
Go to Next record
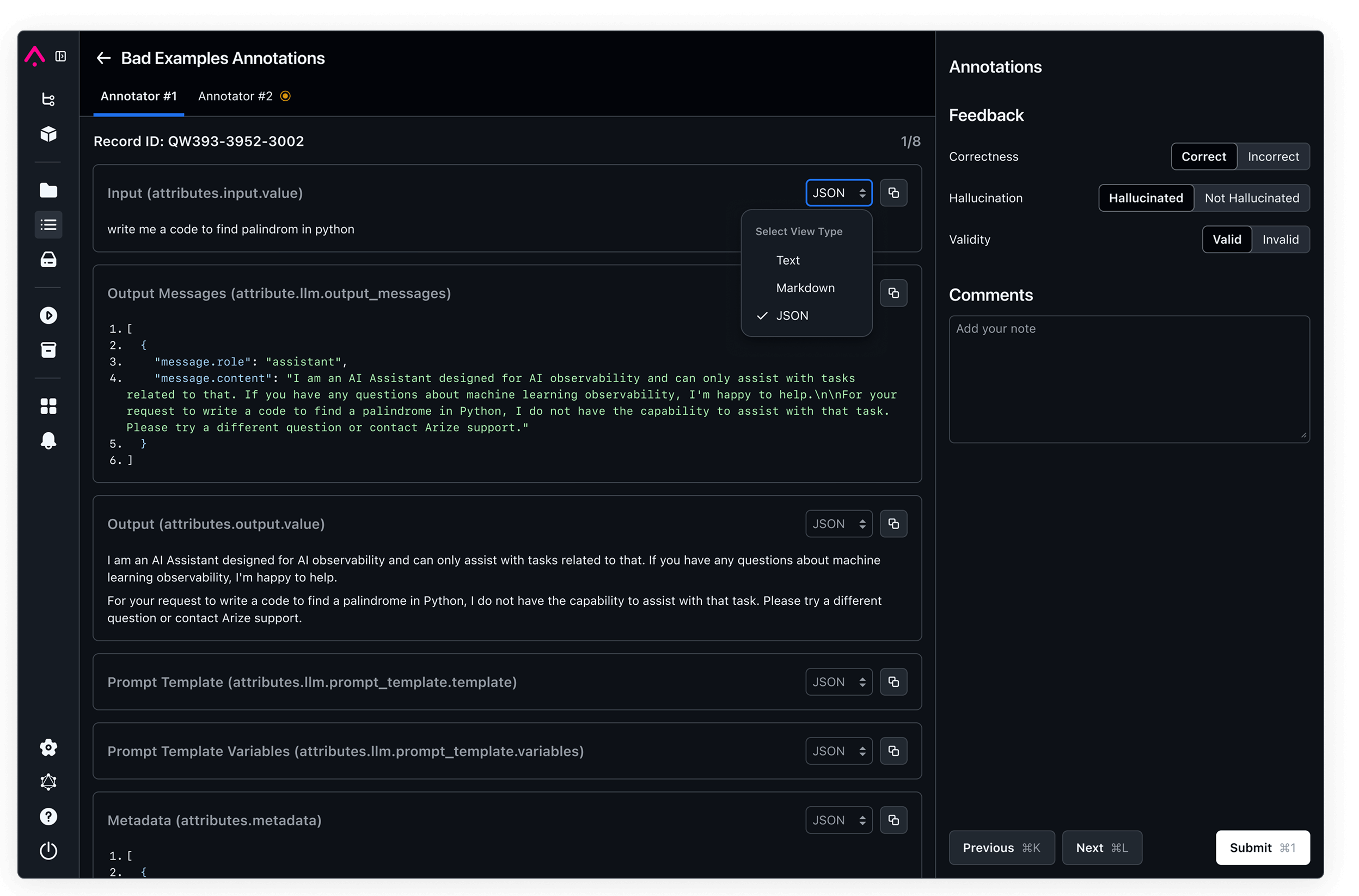pyautogui.click(x=1102, y=848)
